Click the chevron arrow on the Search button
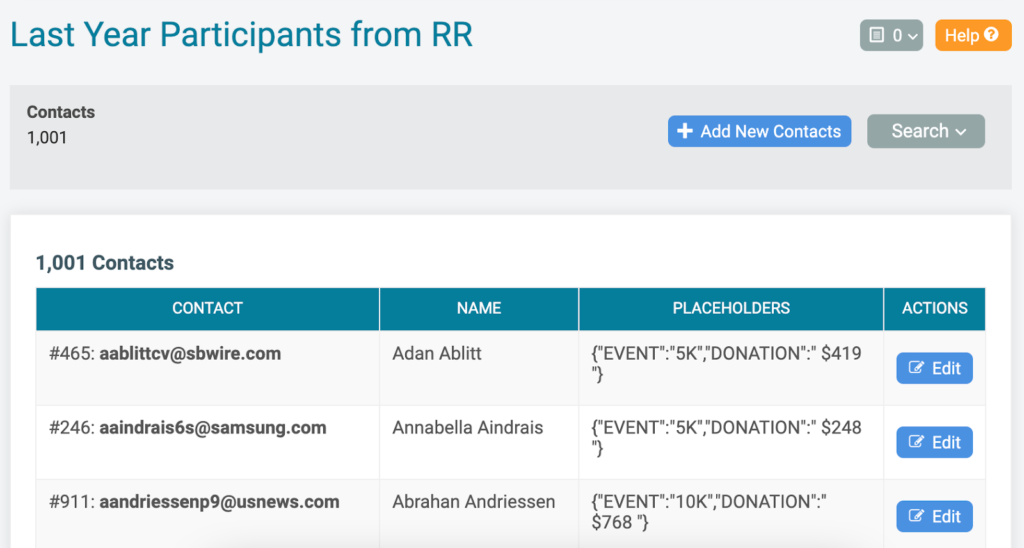Viewport: 1024px width, 548px height. (961, 132)
